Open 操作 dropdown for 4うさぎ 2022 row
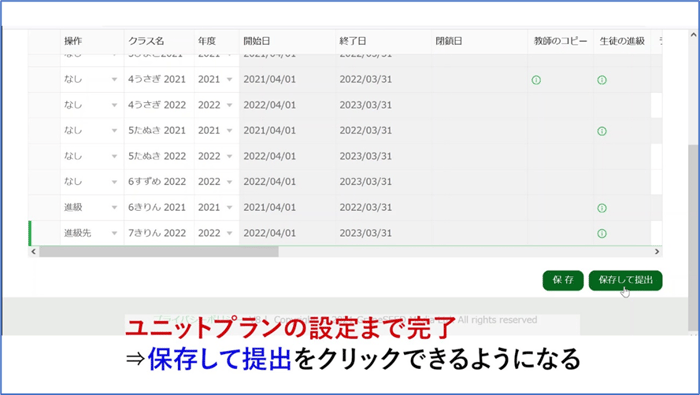Screen dimensions: 700x395 tap(114, 105)
